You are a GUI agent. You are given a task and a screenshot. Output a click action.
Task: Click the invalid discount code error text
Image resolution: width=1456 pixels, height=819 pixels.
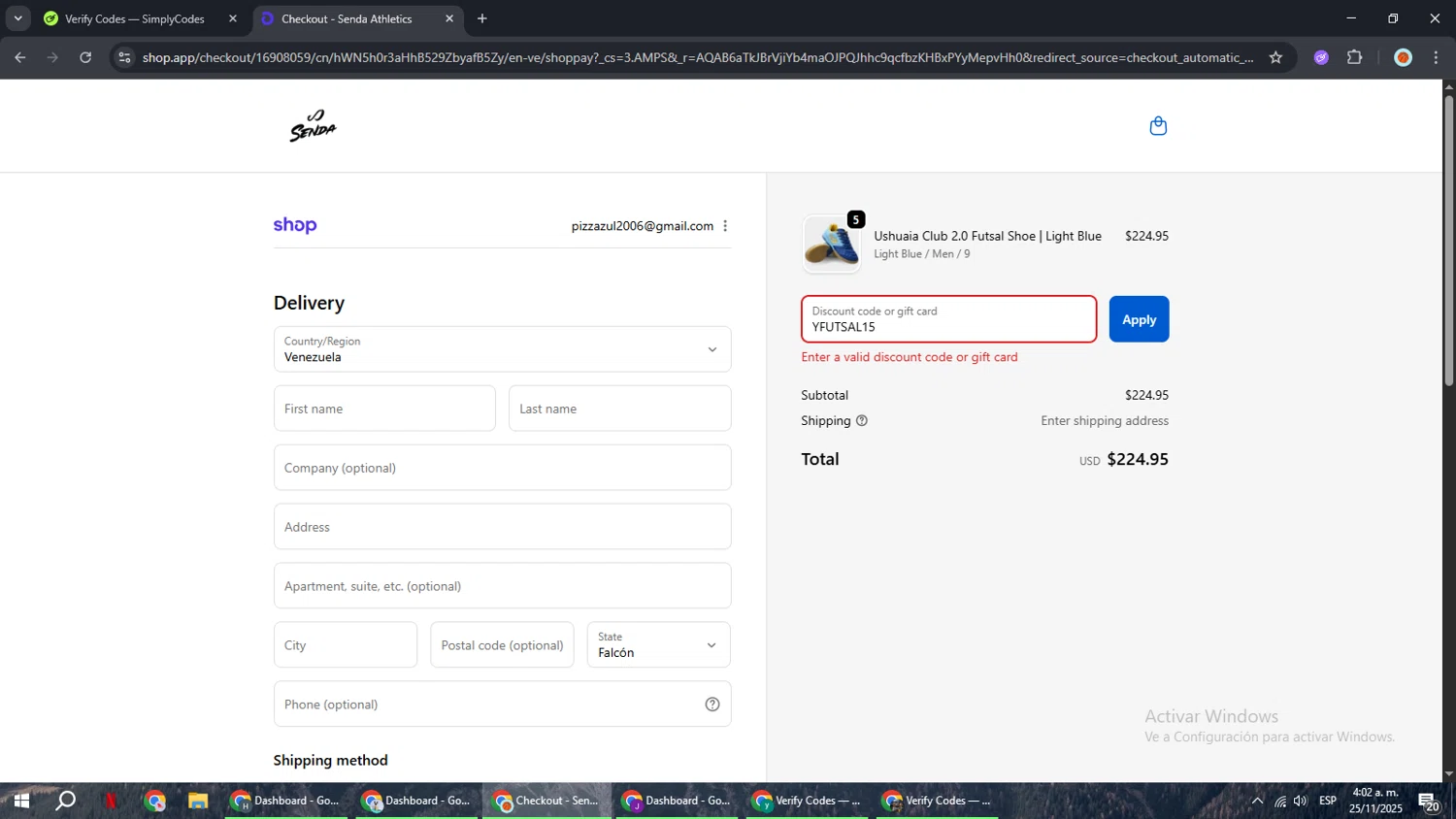pos(910,357)
